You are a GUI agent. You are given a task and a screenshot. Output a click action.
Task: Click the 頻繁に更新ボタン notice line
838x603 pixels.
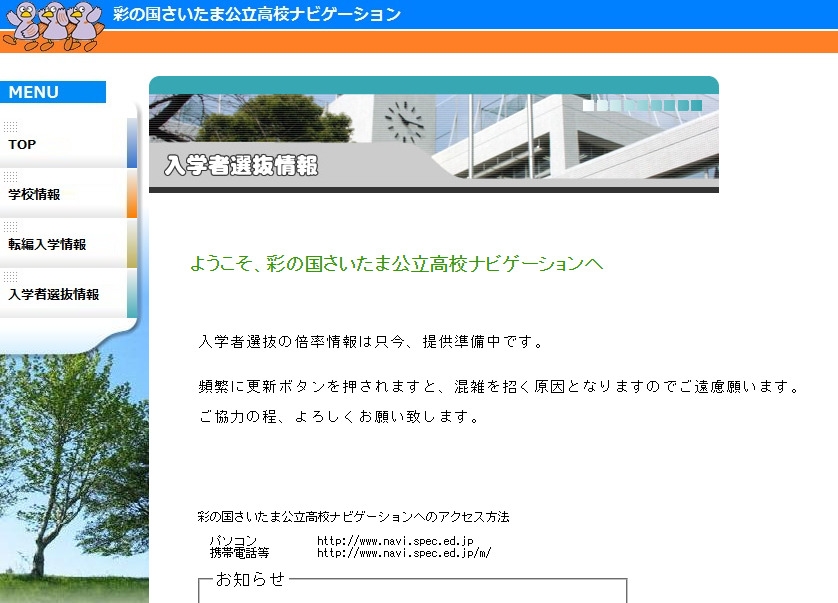click(499, 386)
